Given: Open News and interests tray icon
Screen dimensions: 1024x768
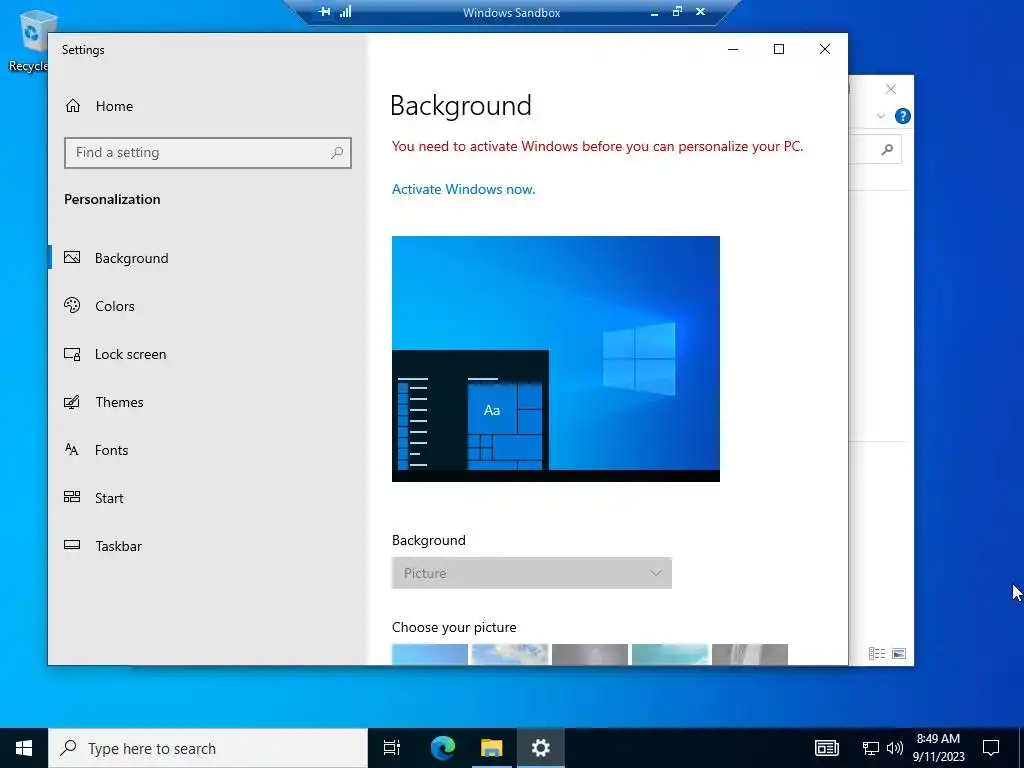Looking at the screenshot, I should pyautogui.click(x=826, y=748).
